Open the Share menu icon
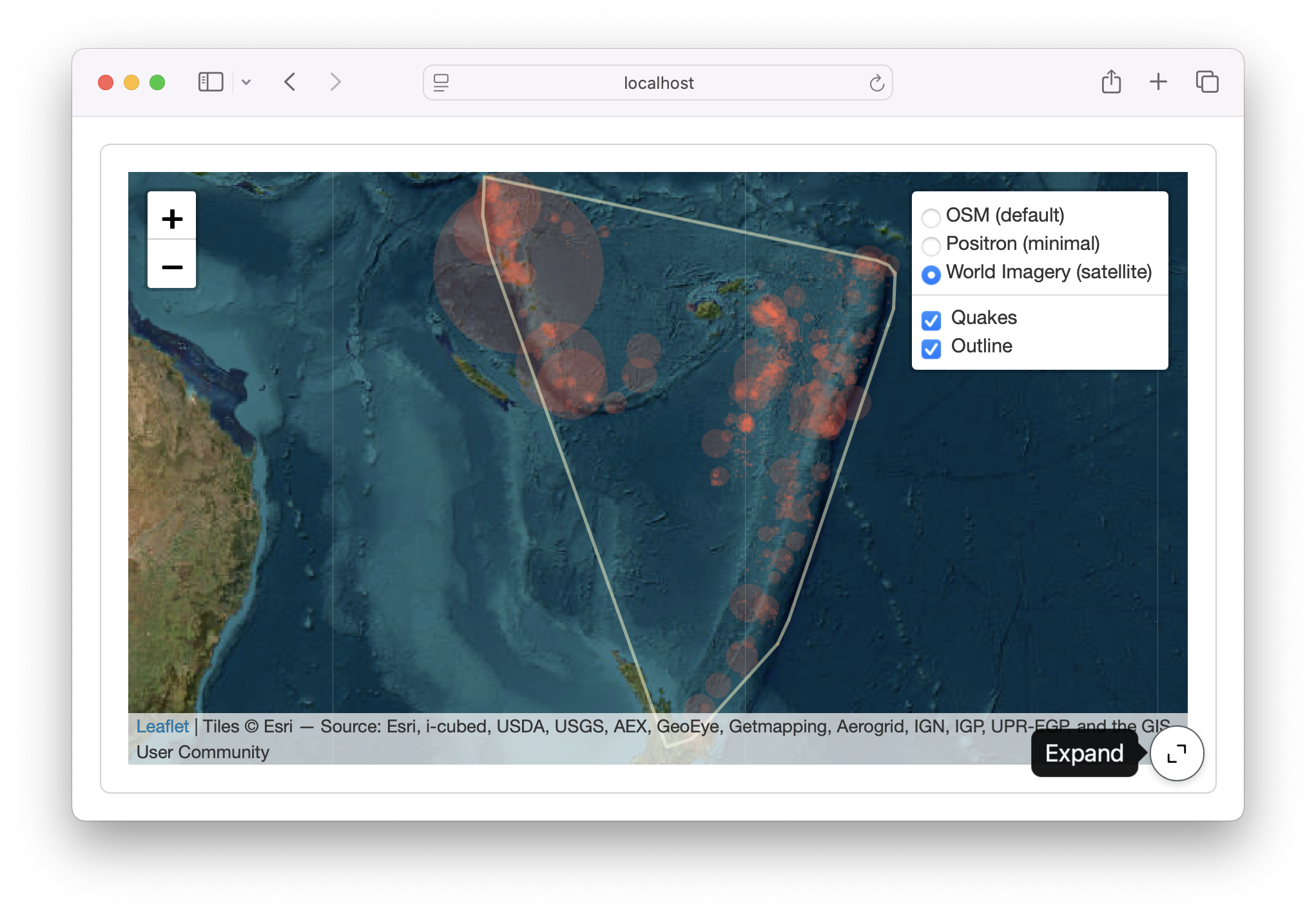The image size is (1316, 916). [x=1111, y=82]
